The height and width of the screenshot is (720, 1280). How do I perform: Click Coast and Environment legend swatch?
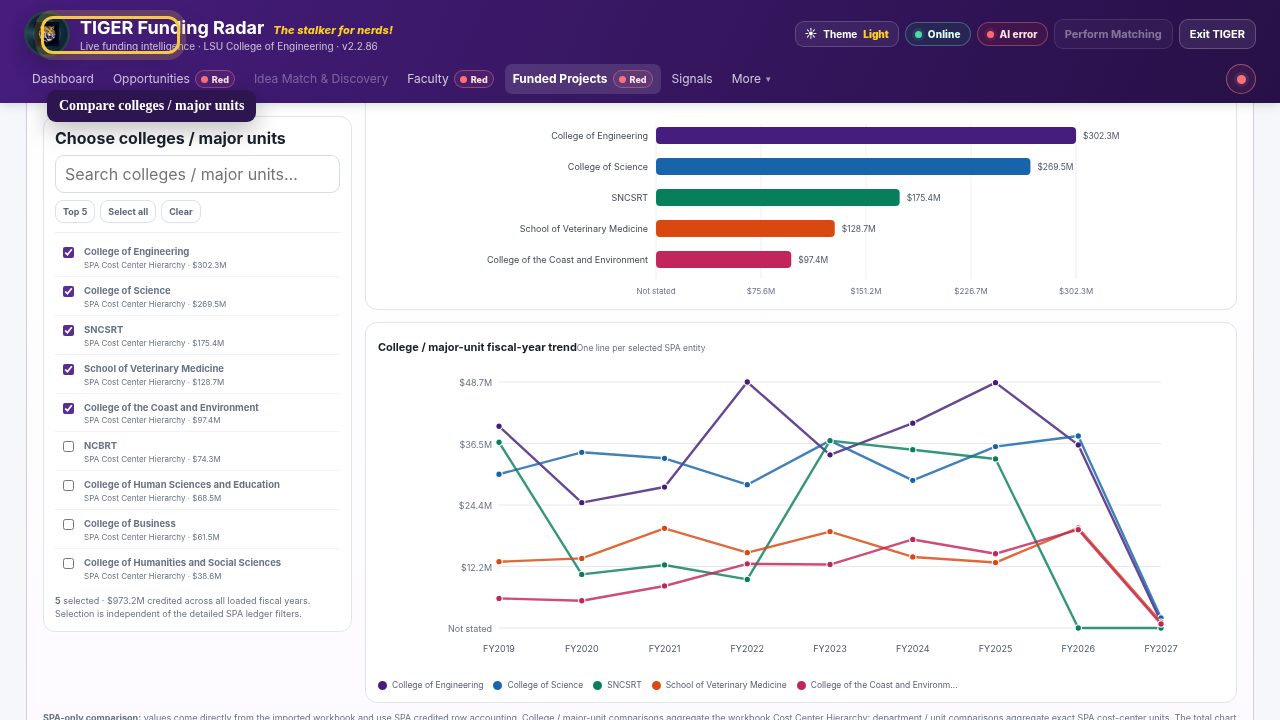tap(802, 686)
